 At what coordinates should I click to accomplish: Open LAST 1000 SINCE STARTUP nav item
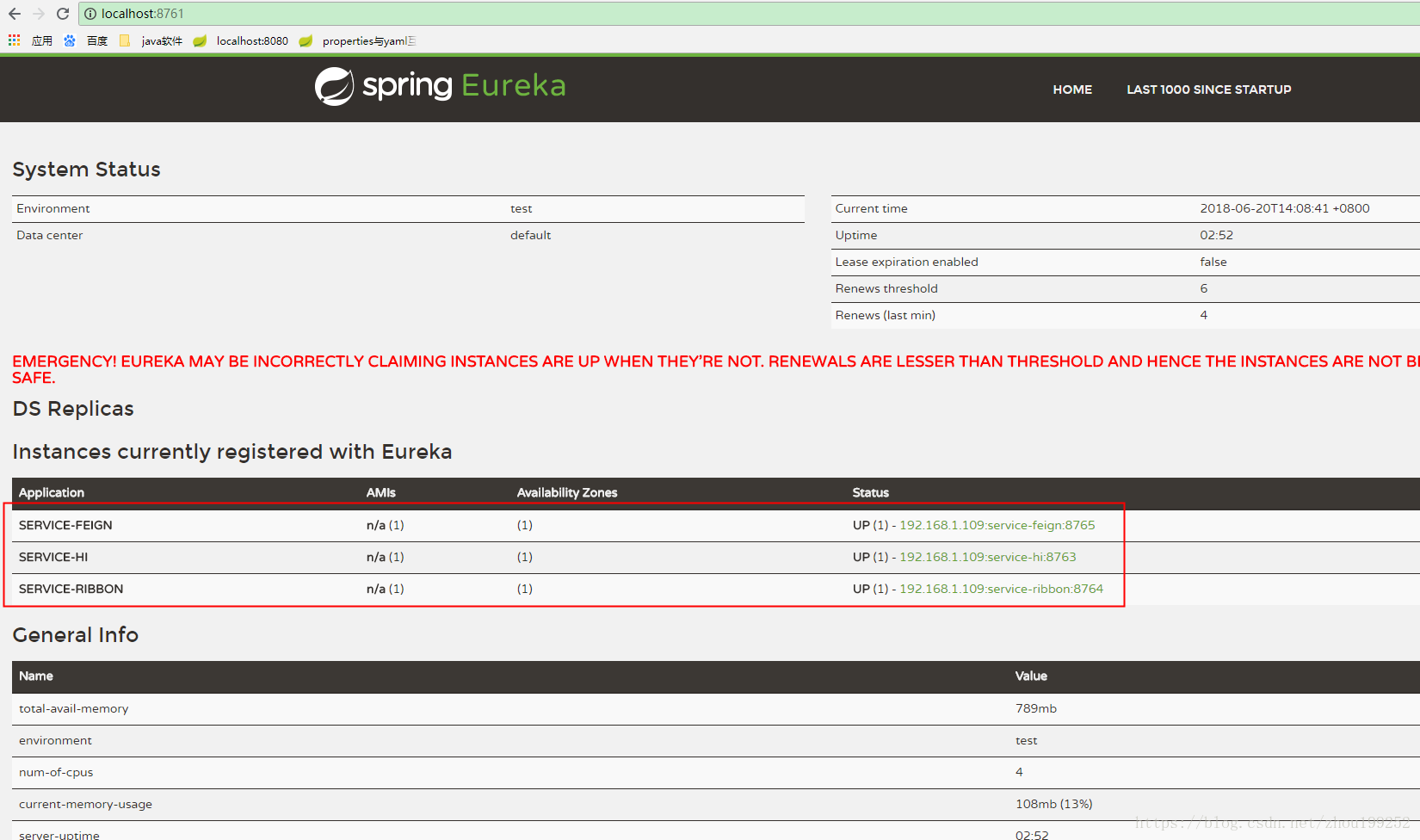(1209, 90)
